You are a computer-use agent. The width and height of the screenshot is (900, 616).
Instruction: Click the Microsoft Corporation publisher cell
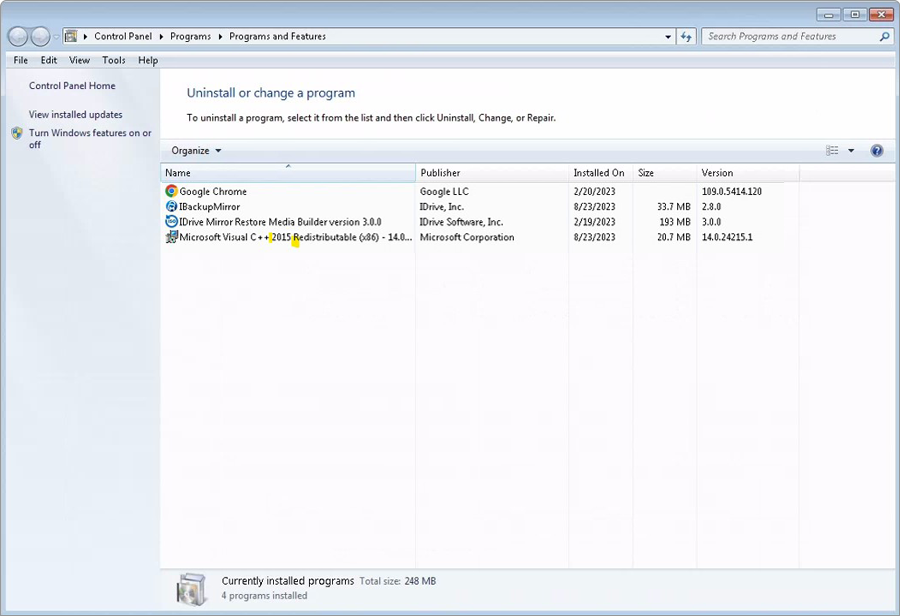(x=467, y=237)
